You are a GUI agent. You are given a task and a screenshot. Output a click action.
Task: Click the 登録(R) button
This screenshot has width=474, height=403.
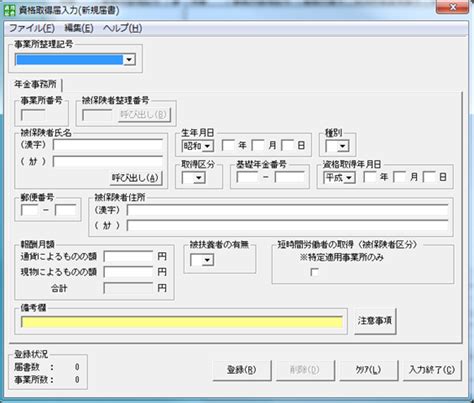coord(242,370)
